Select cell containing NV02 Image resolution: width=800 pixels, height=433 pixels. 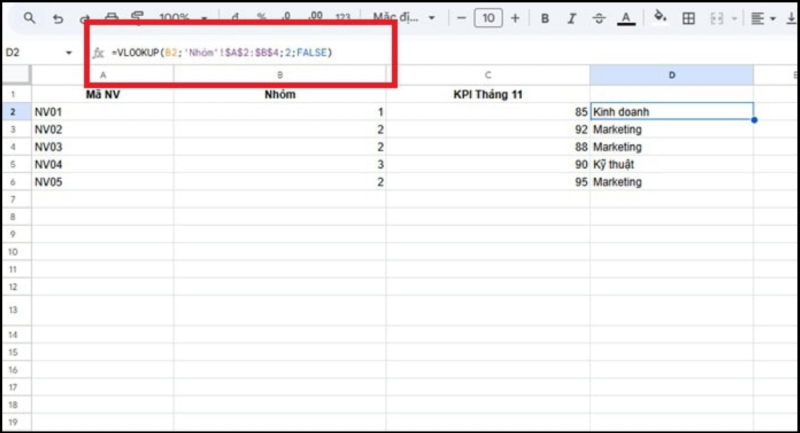point(103,130)
